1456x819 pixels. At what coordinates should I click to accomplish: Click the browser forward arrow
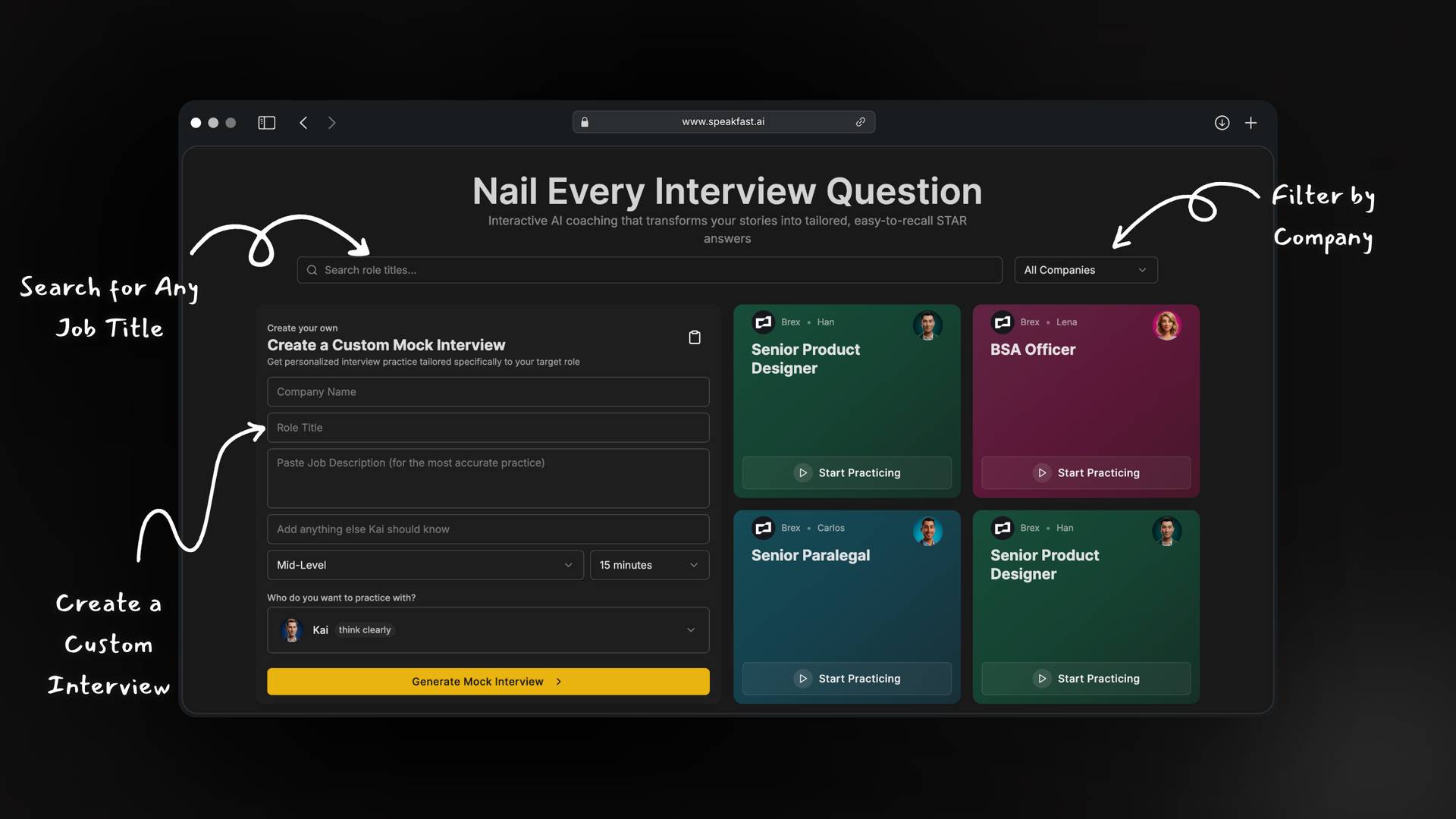click(331, 123)
